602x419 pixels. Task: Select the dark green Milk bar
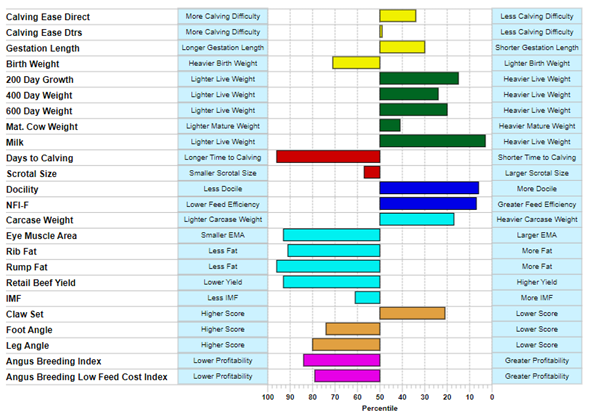[x=432, y=141]
